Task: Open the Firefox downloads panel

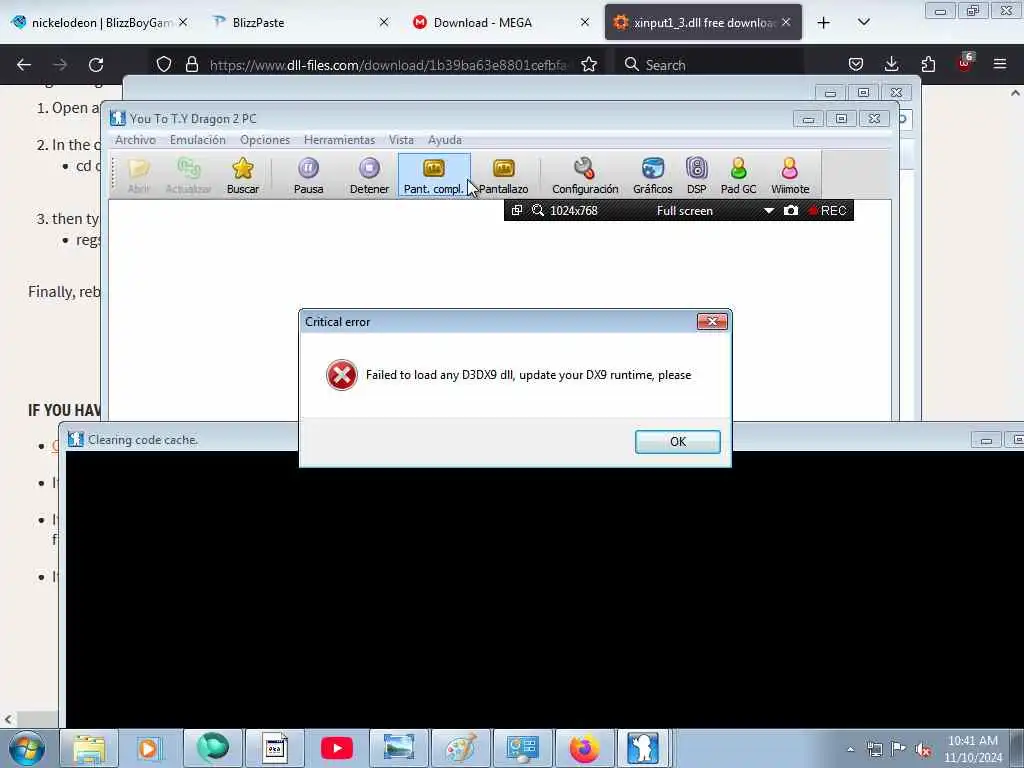Action: click(891, 65)
